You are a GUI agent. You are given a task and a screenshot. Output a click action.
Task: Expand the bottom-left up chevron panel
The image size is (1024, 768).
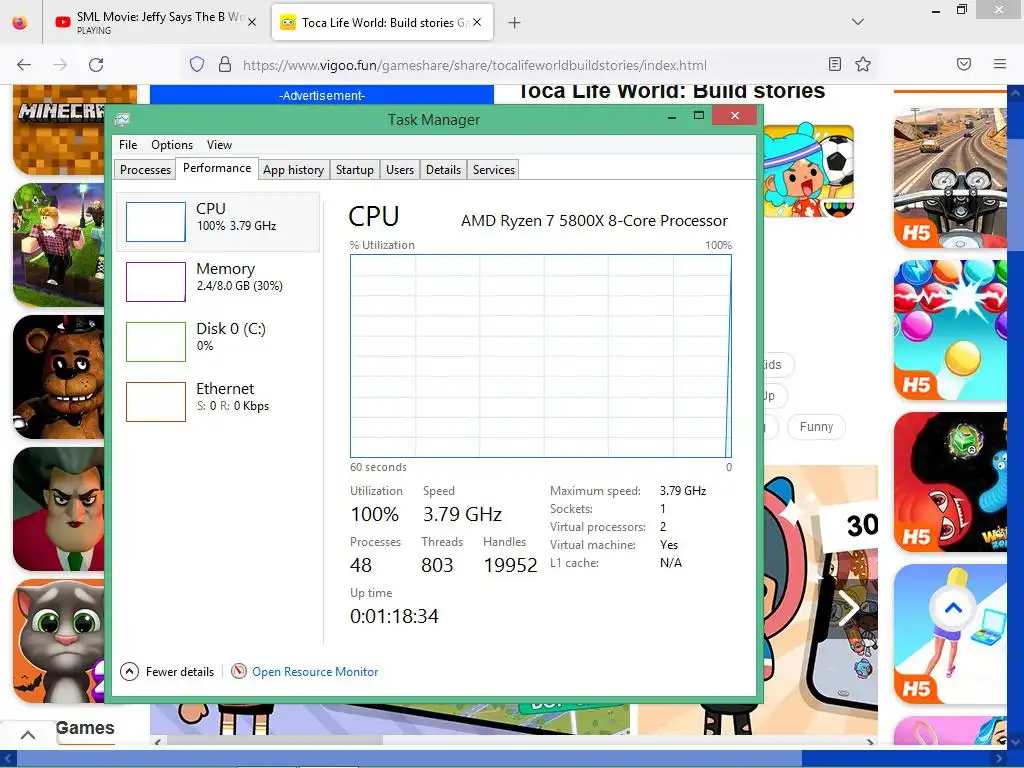27,735
